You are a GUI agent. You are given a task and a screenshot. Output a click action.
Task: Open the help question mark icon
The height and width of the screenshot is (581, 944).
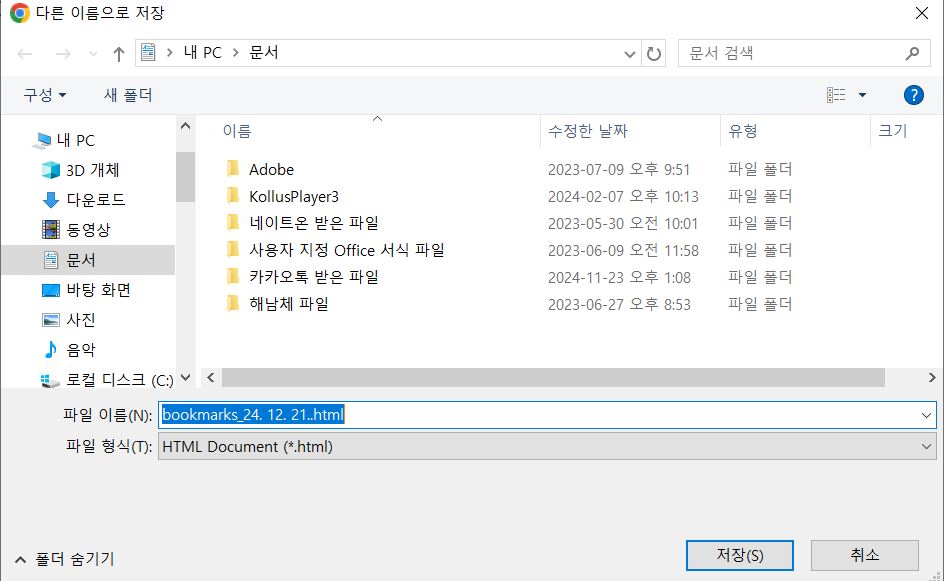[x=913, y=95]
